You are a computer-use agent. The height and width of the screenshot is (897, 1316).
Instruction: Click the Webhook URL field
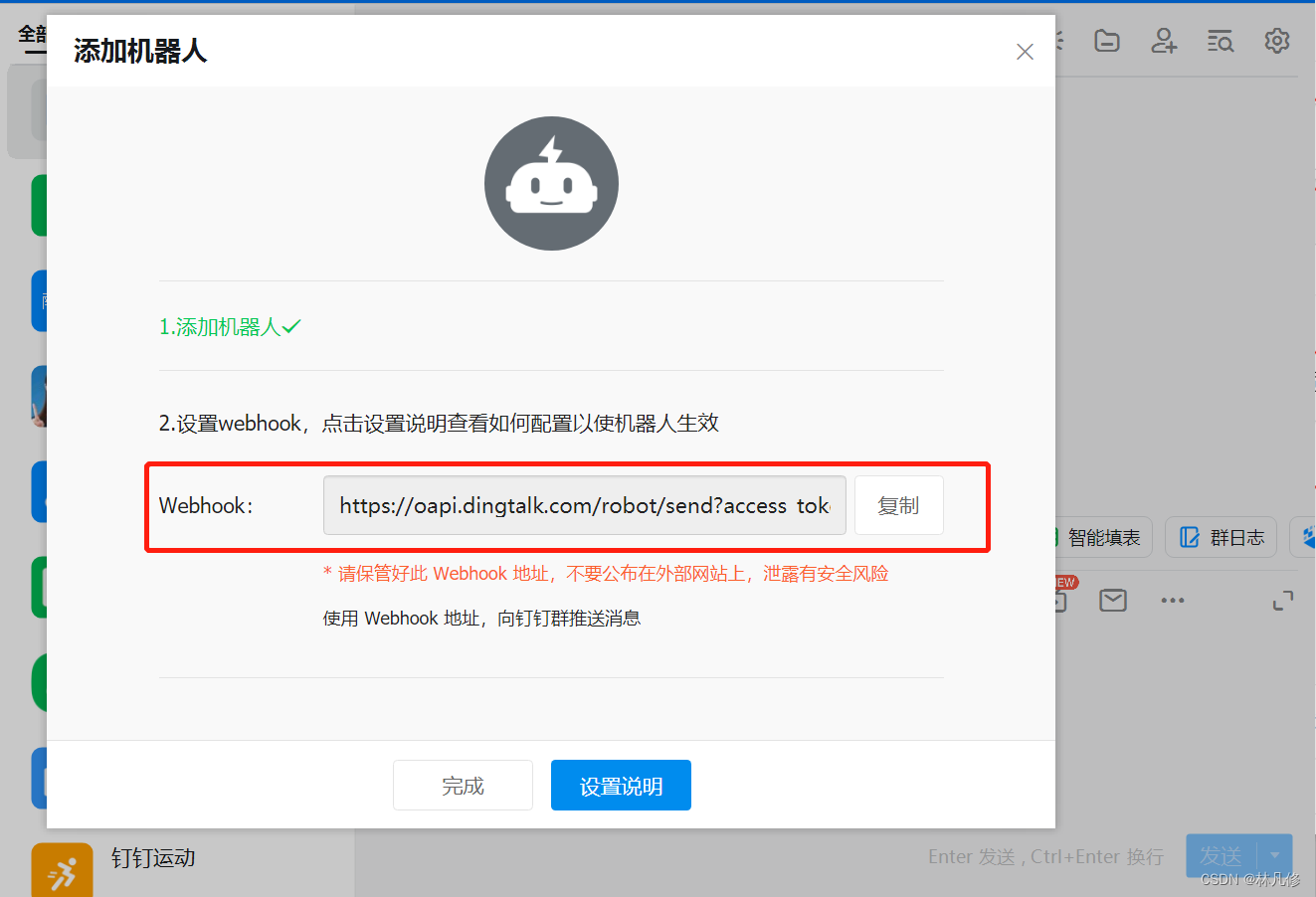pyautogui.click(x=585, y=505)
